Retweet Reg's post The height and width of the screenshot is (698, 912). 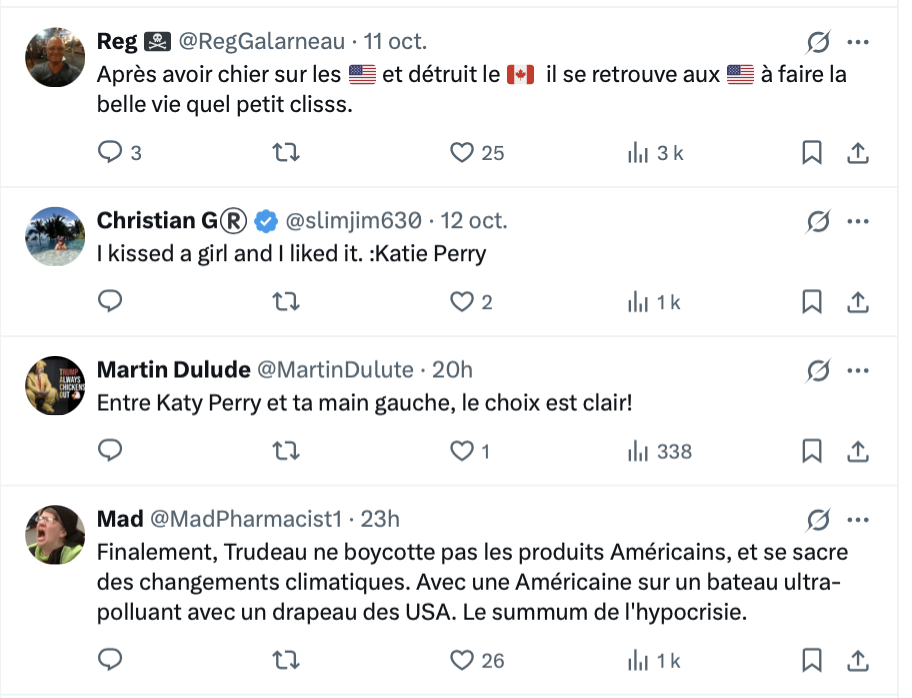(x=286, y=153)
